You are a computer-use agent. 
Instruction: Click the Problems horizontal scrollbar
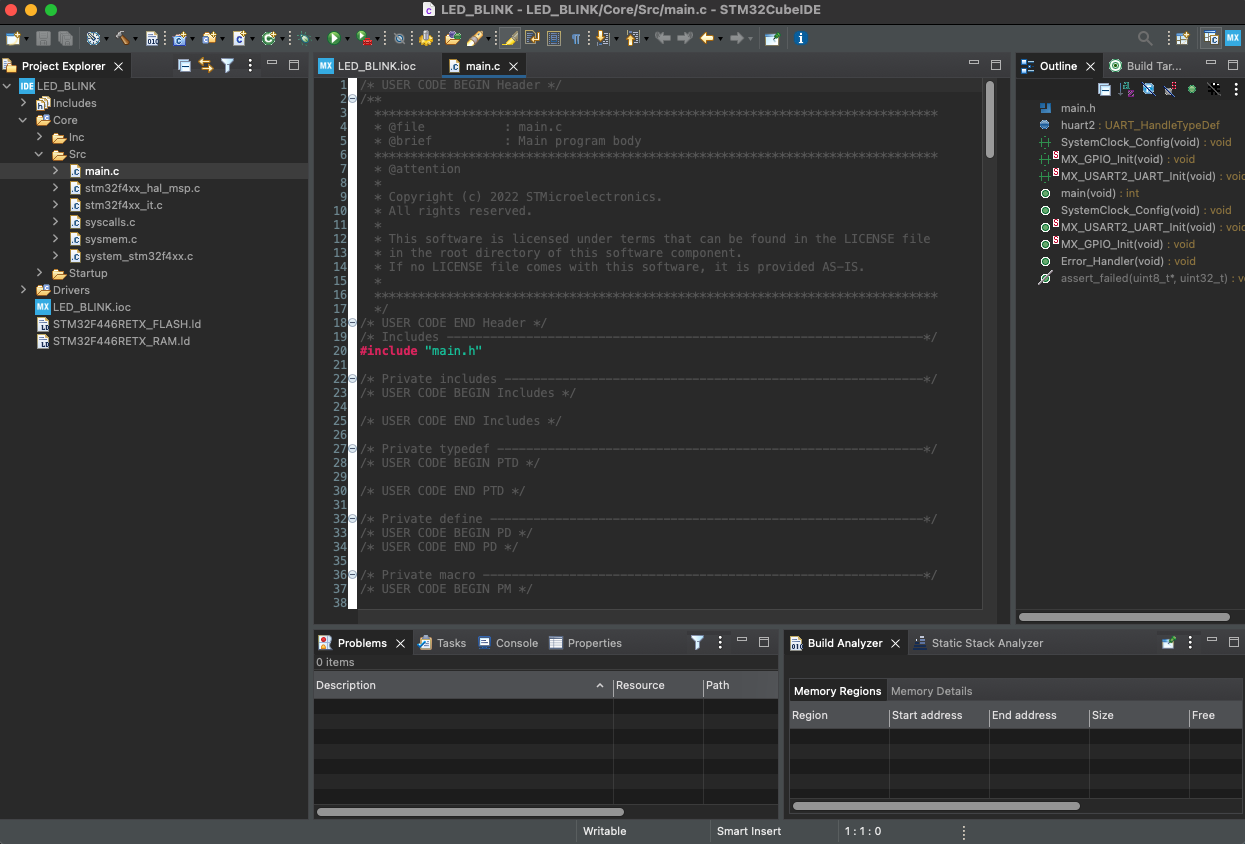coord(470,812)
